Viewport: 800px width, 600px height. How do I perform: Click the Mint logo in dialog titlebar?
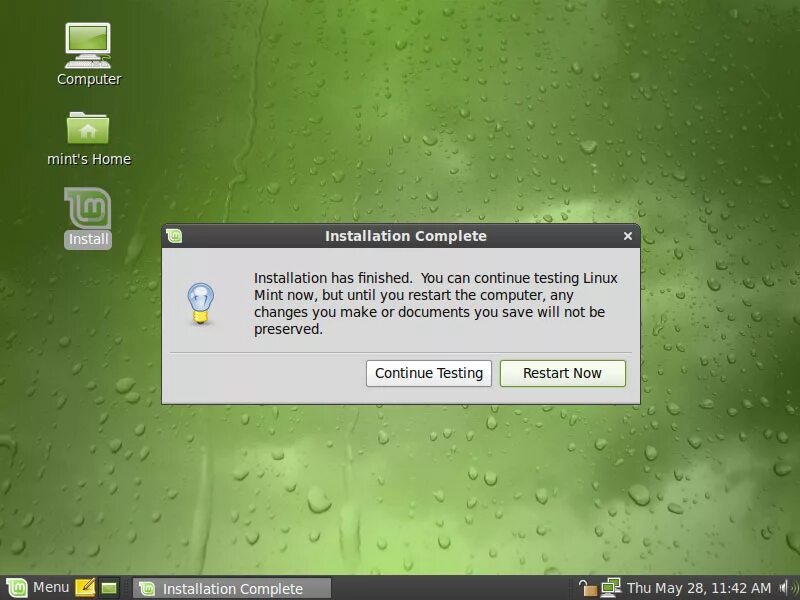pyautogui.click(x=173, y=236)
